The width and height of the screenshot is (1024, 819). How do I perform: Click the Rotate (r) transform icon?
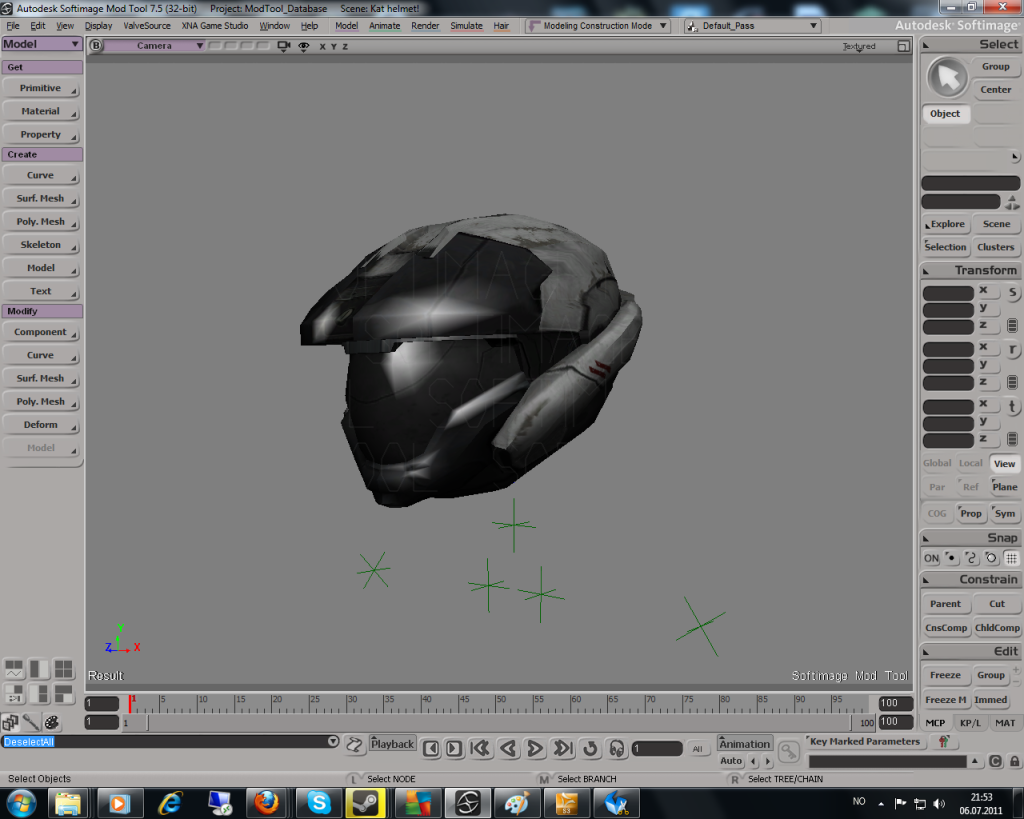(x=1012, y=349)
